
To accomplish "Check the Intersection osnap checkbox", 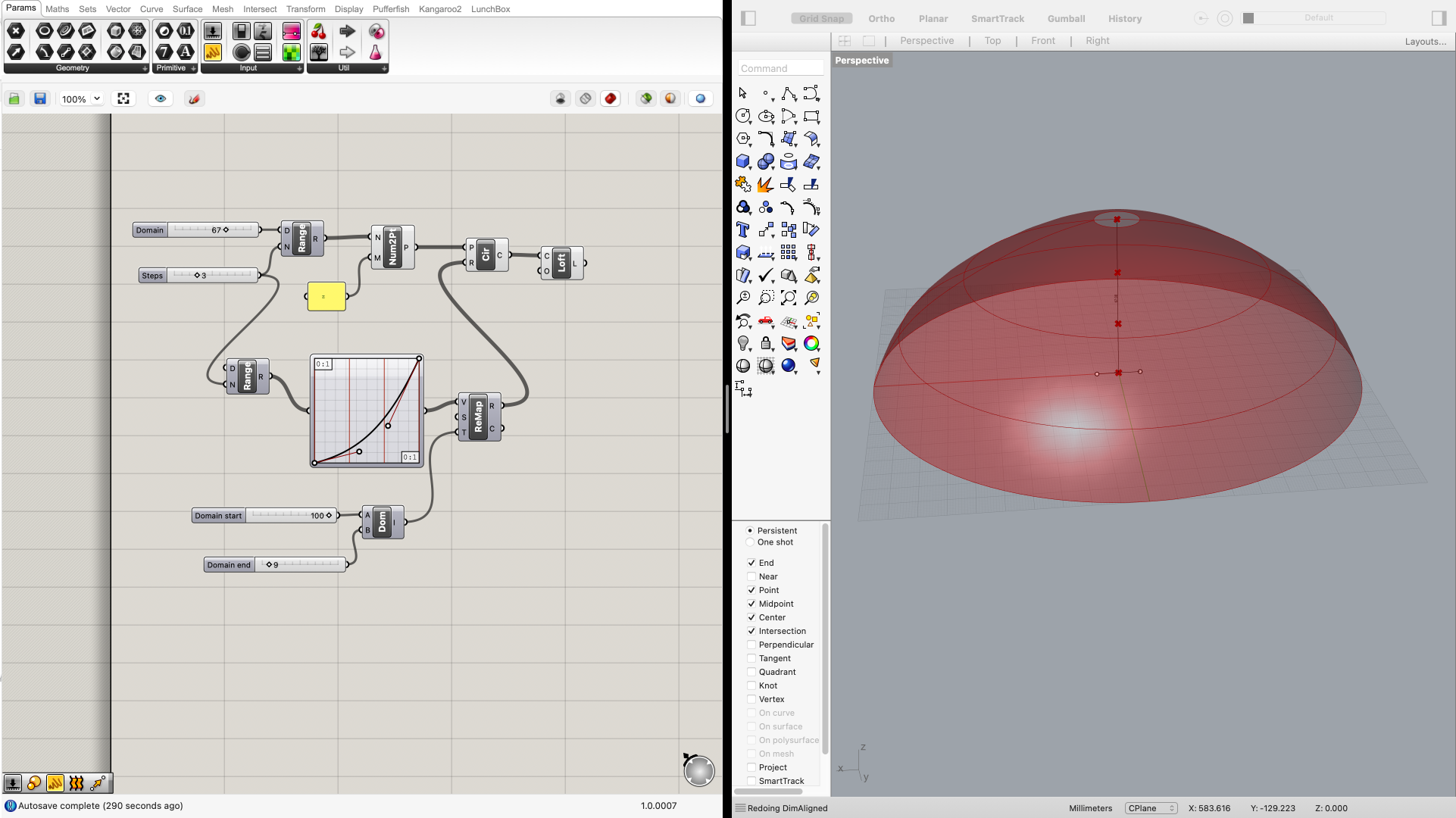I will [x=750, y=630].
